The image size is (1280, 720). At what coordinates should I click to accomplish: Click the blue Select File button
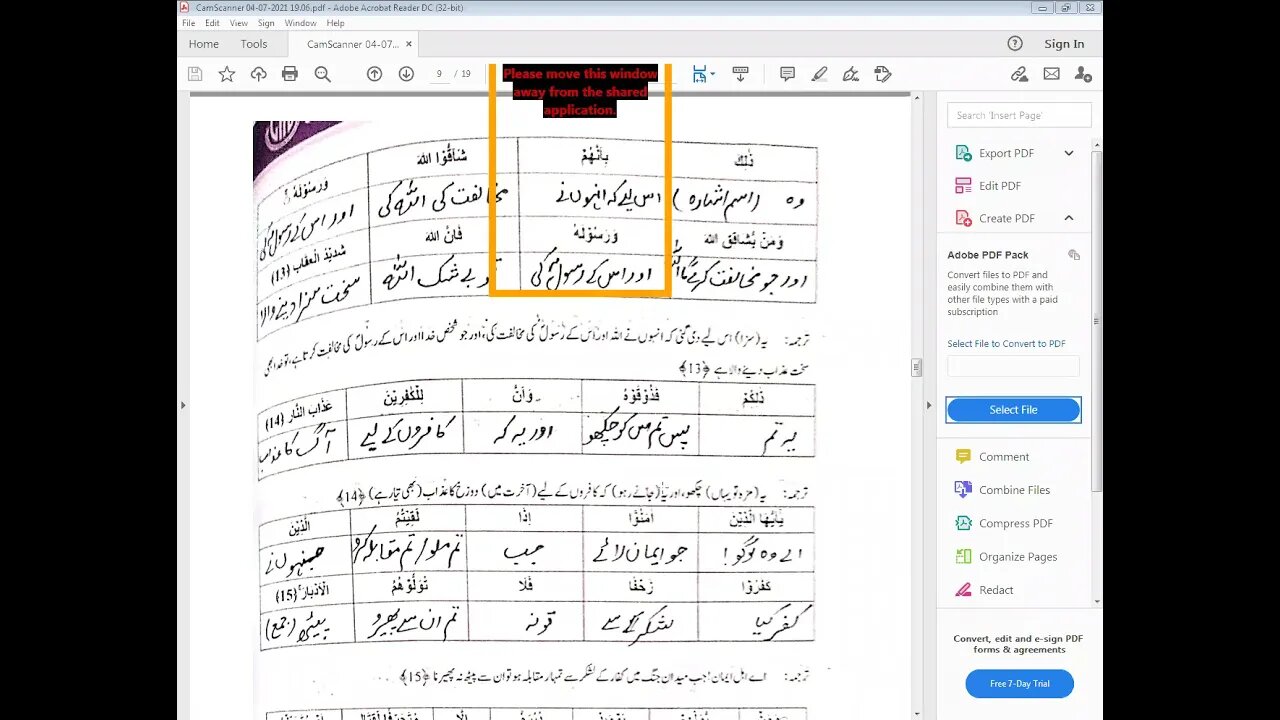click(x=1013, y=410)
